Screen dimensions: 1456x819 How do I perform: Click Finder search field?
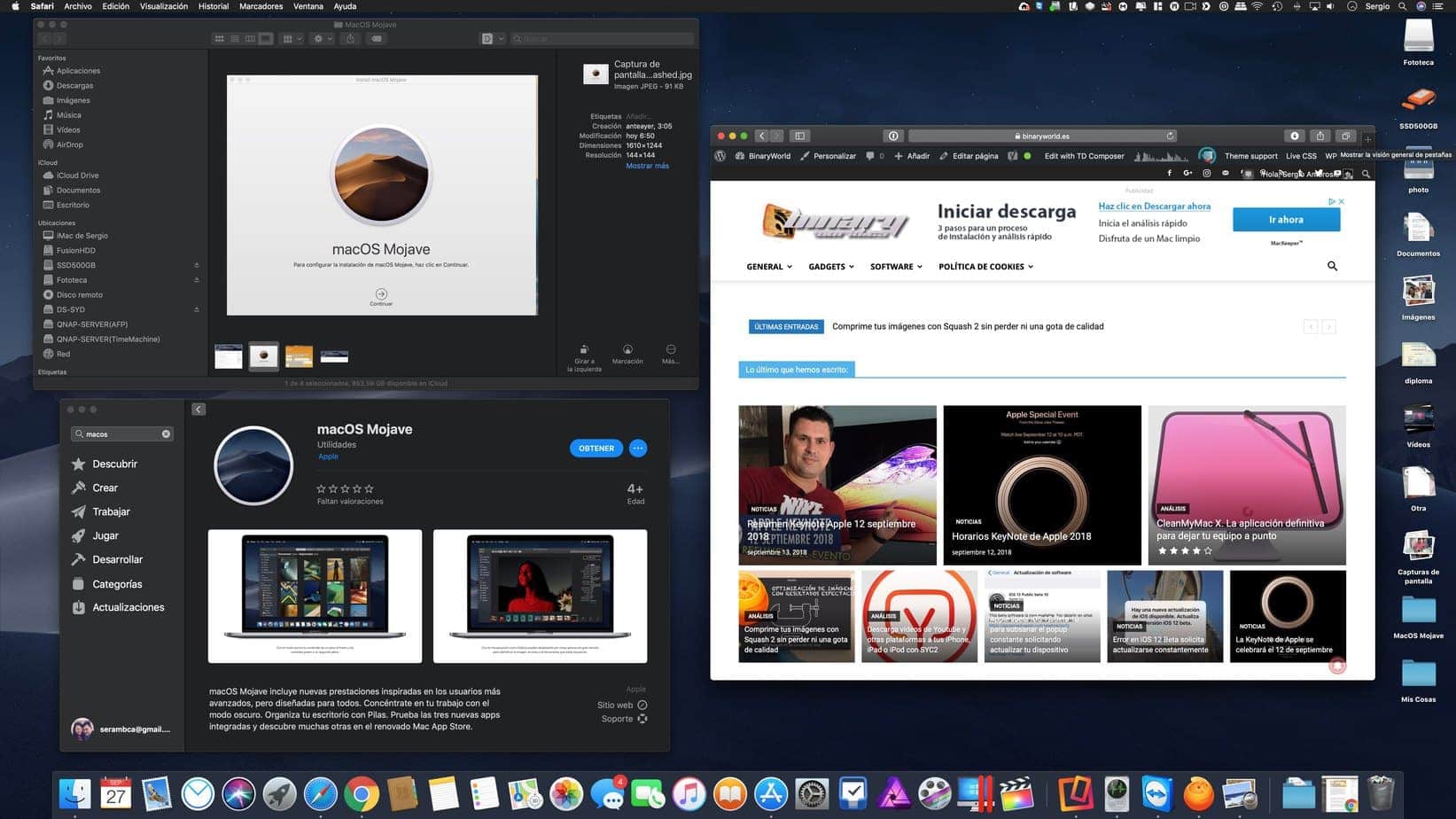click(603, 39)
